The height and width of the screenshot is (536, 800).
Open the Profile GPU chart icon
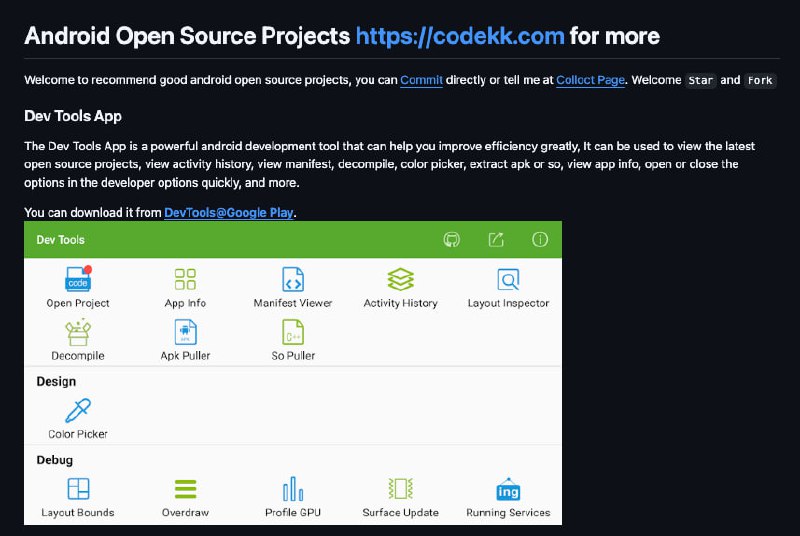tap(293, 489)
